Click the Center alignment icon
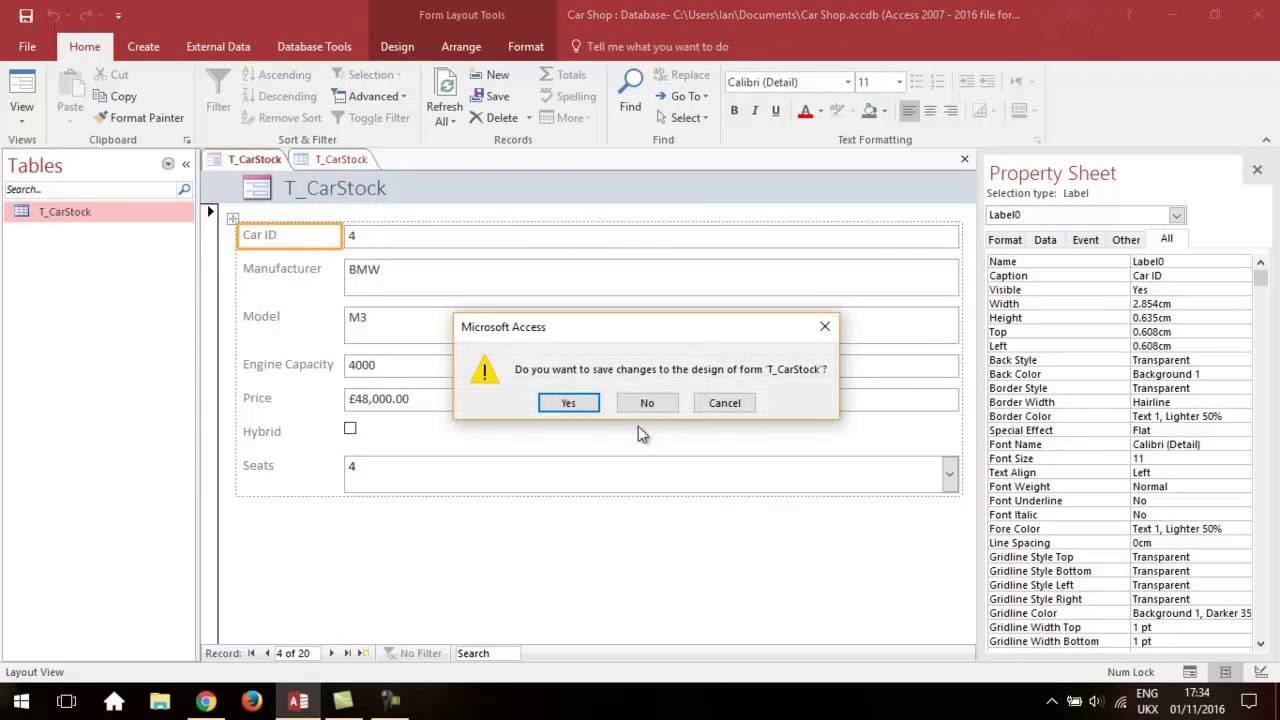The height and width of the screenshot is (720, 1280). [930, 111]
